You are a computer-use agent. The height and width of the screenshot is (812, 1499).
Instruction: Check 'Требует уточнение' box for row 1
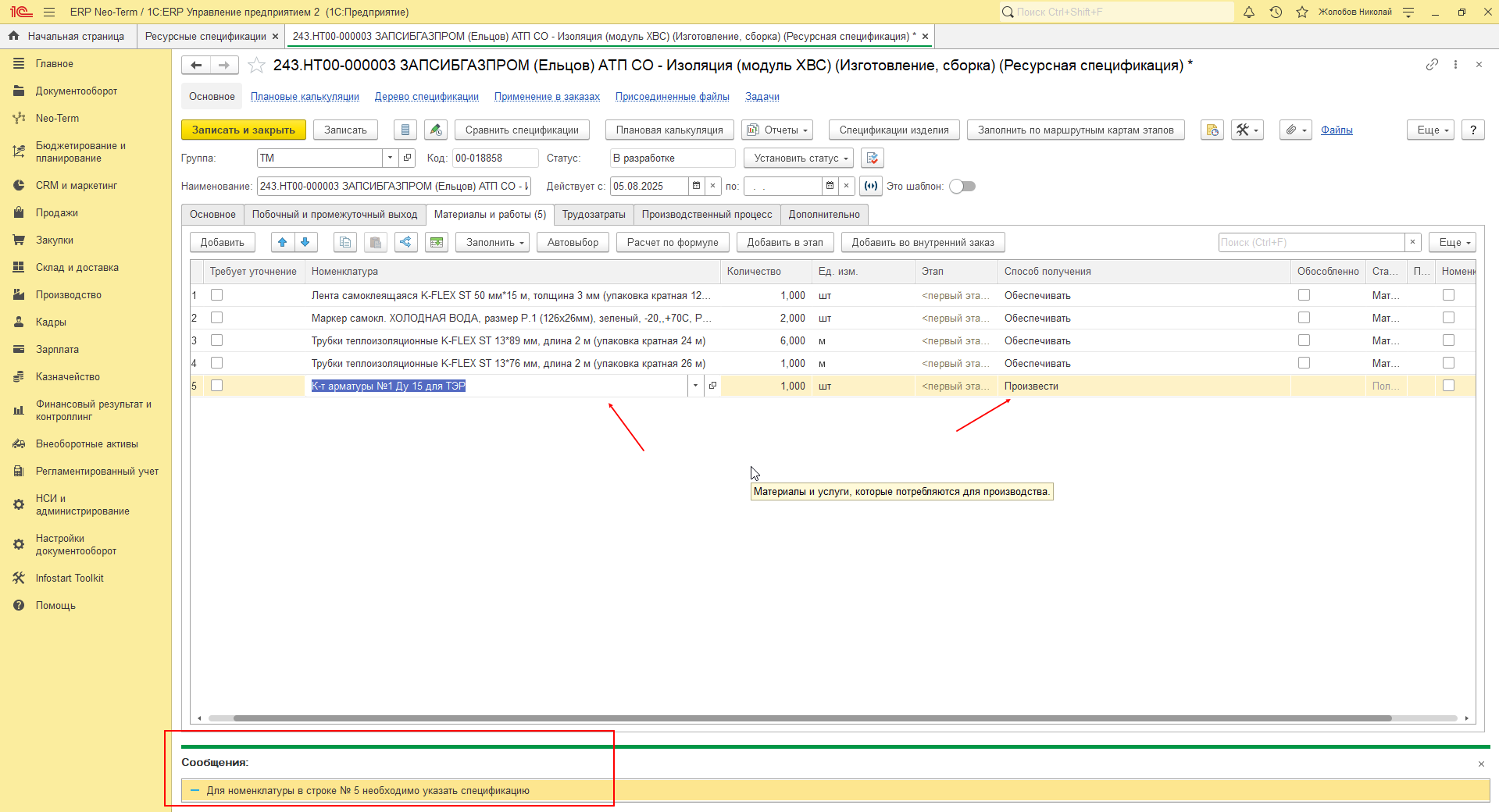(217, 295)
